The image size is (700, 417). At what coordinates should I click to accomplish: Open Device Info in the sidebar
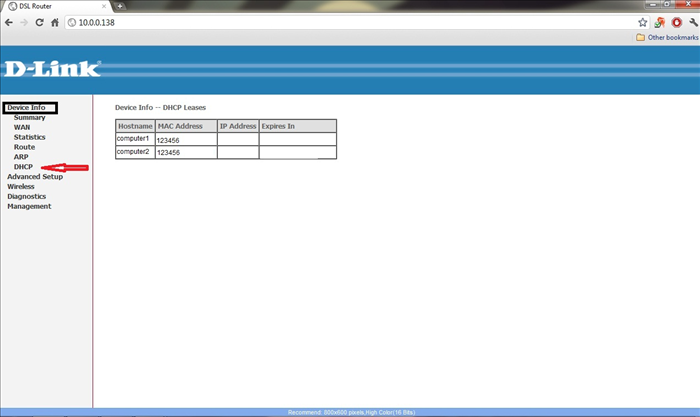26,107
